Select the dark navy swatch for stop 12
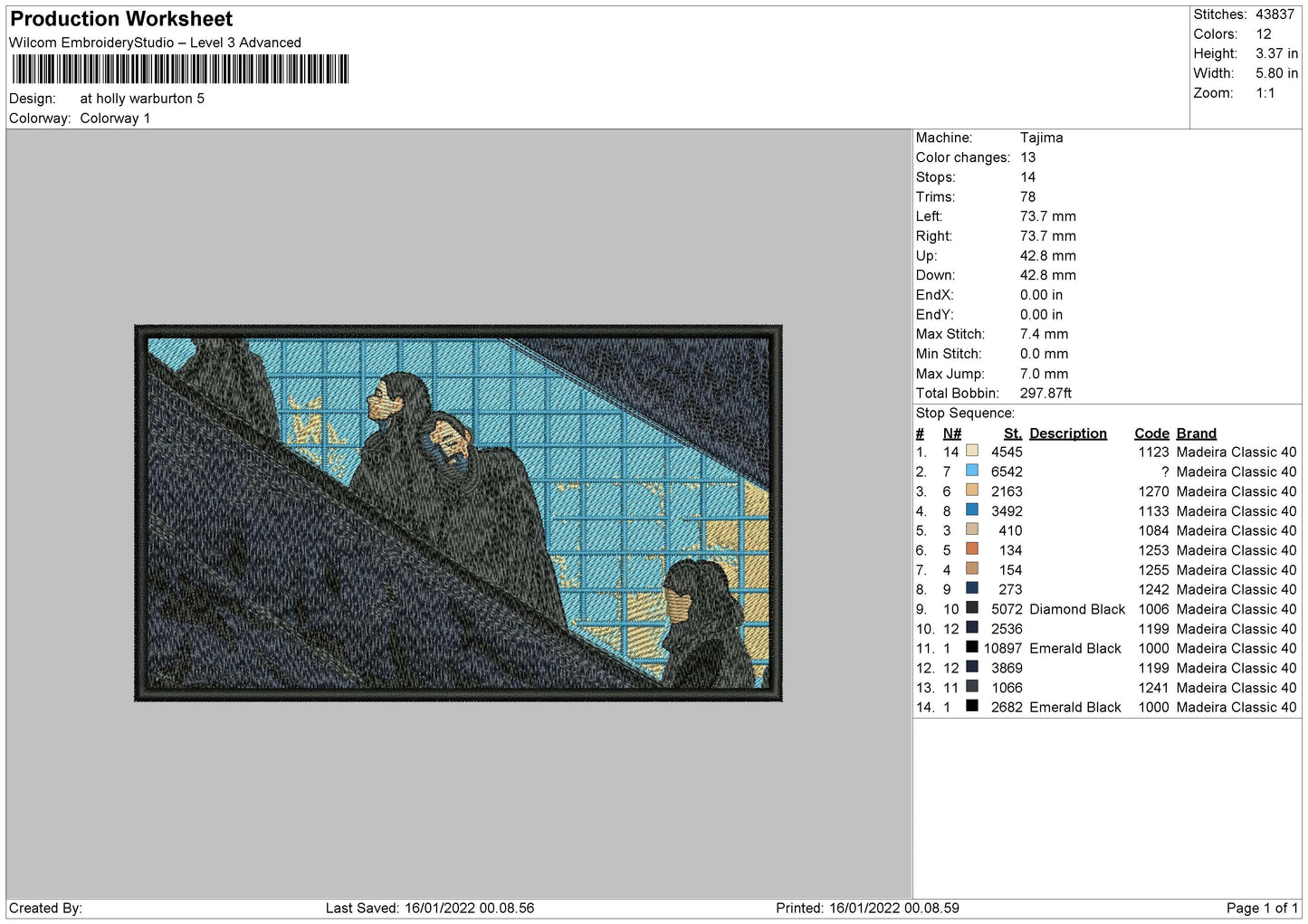Image resolution: width=1308 pixels, height=924 pixels. (x=972, y=667)
